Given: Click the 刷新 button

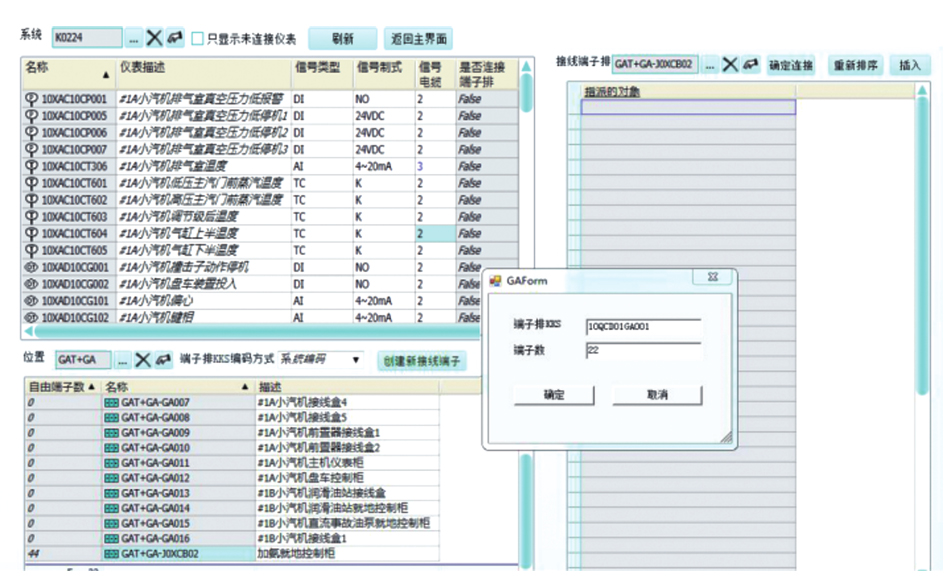Looking at the screenshot, I should pos(343,39).
